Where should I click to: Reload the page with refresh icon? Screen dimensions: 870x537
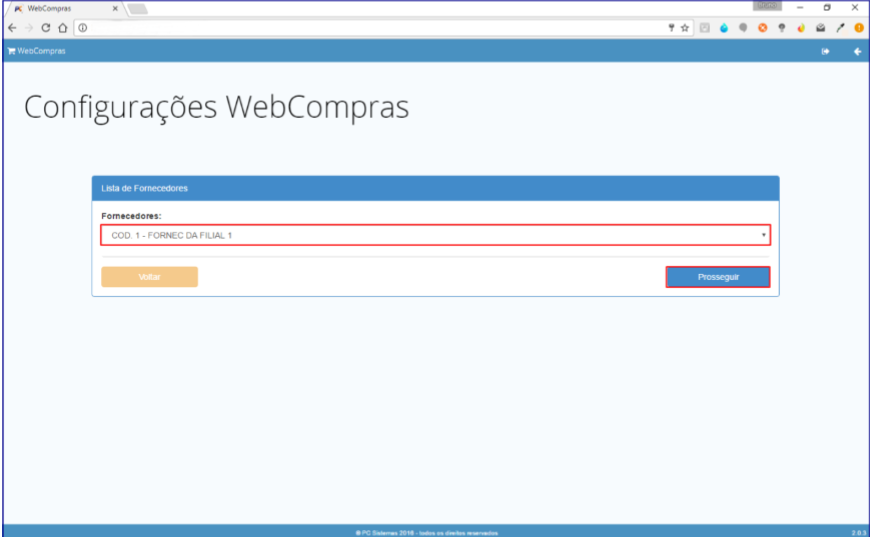point(45,28)
